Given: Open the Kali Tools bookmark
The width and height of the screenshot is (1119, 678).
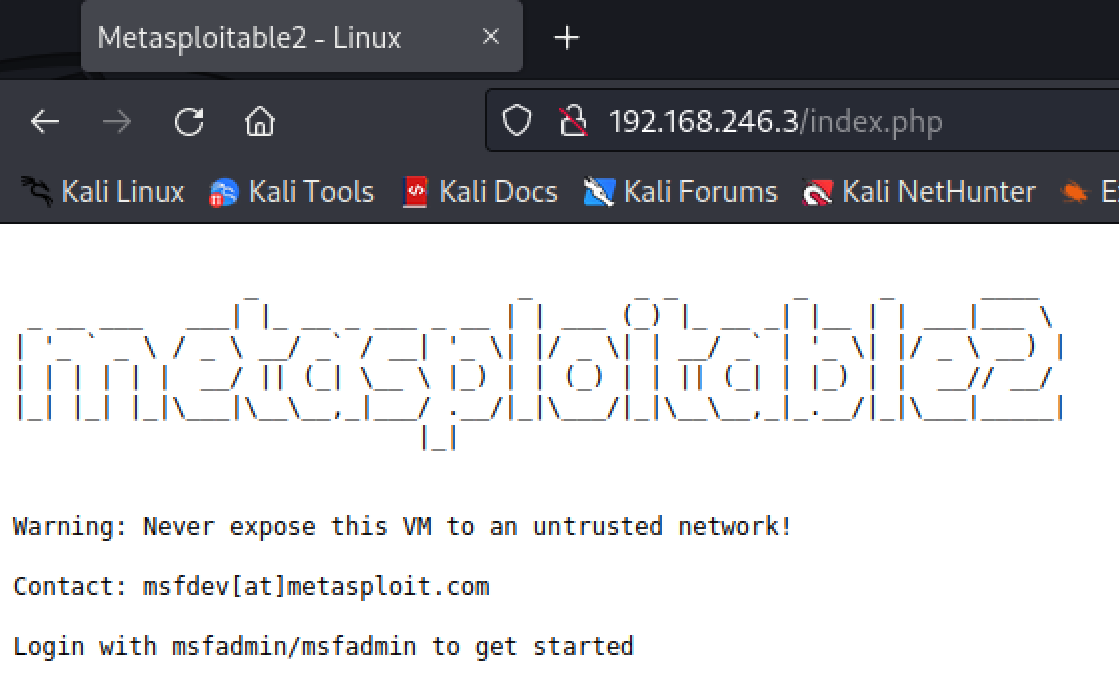Looking at the screenshot, I should tap(292, 192).
